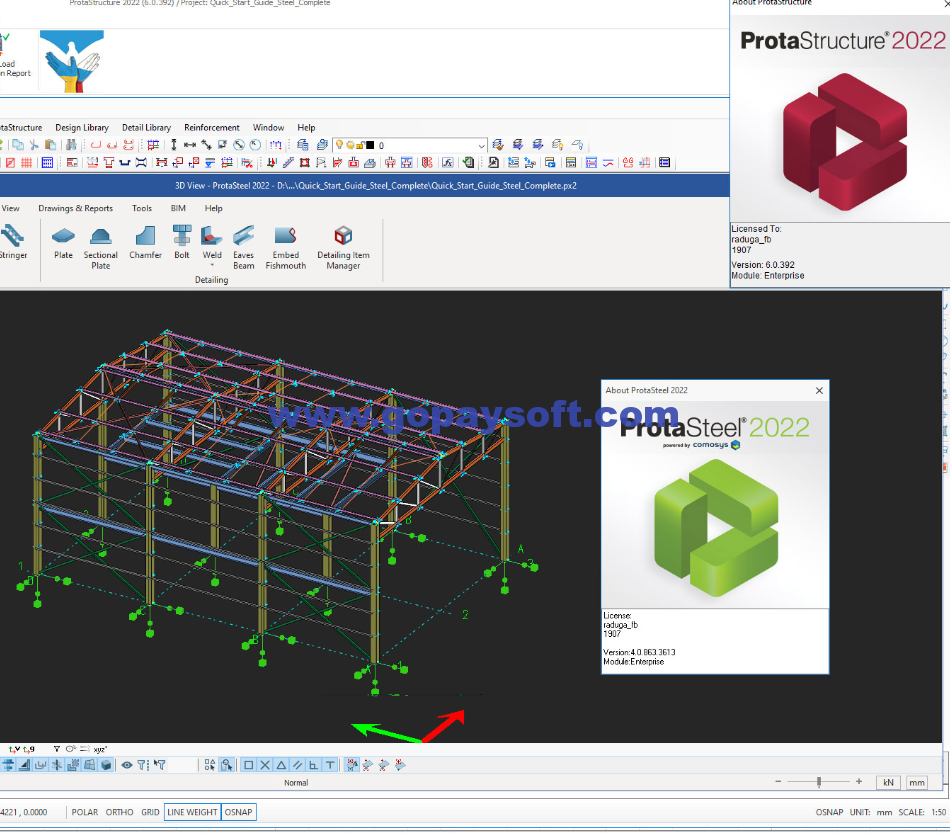Click the plus button beside the slider
Screen dimensions: 950x833
(x=859, y=782)
